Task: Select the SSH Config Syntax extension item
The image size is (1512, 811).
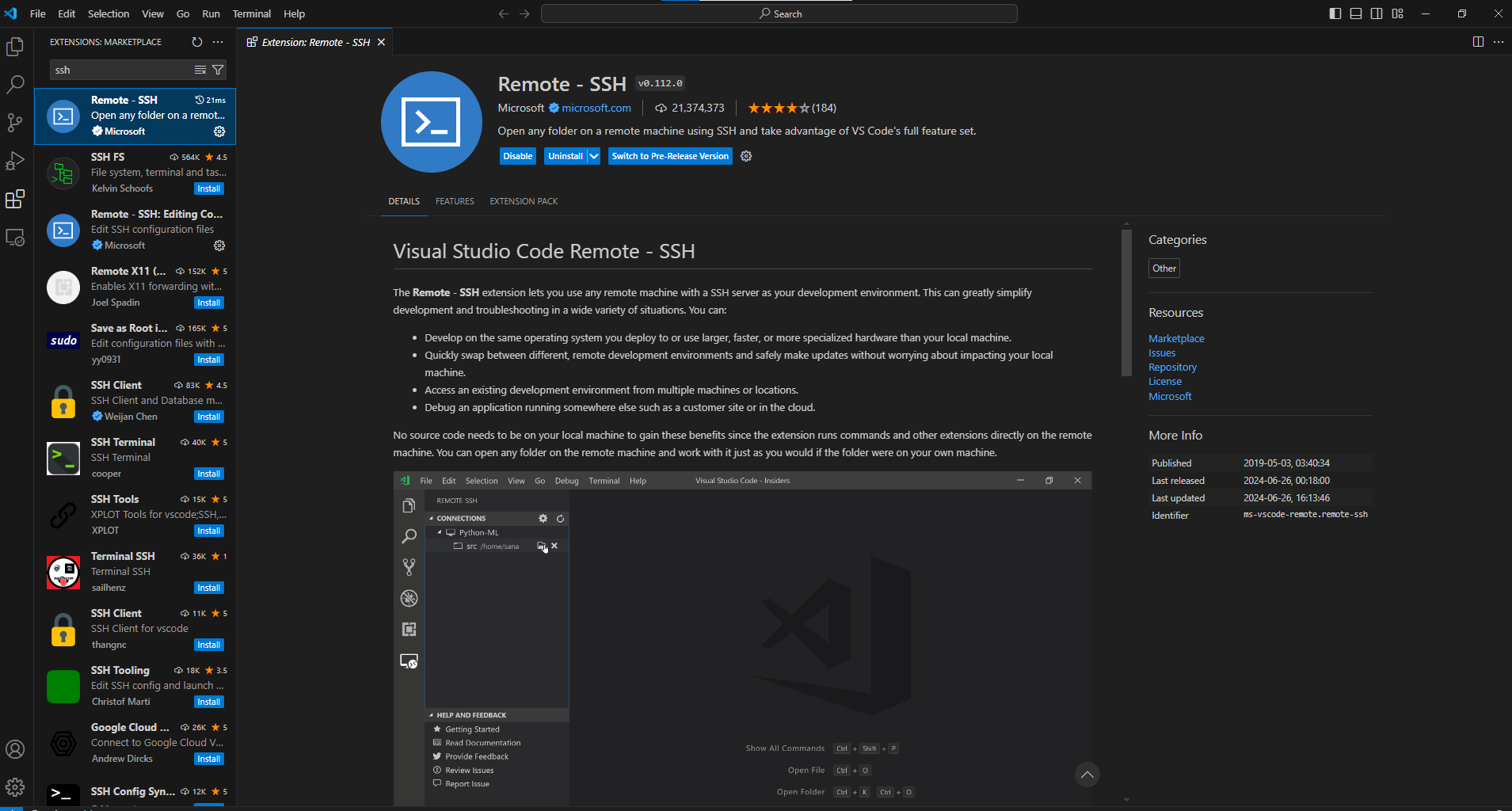Action: coord(135,793)
